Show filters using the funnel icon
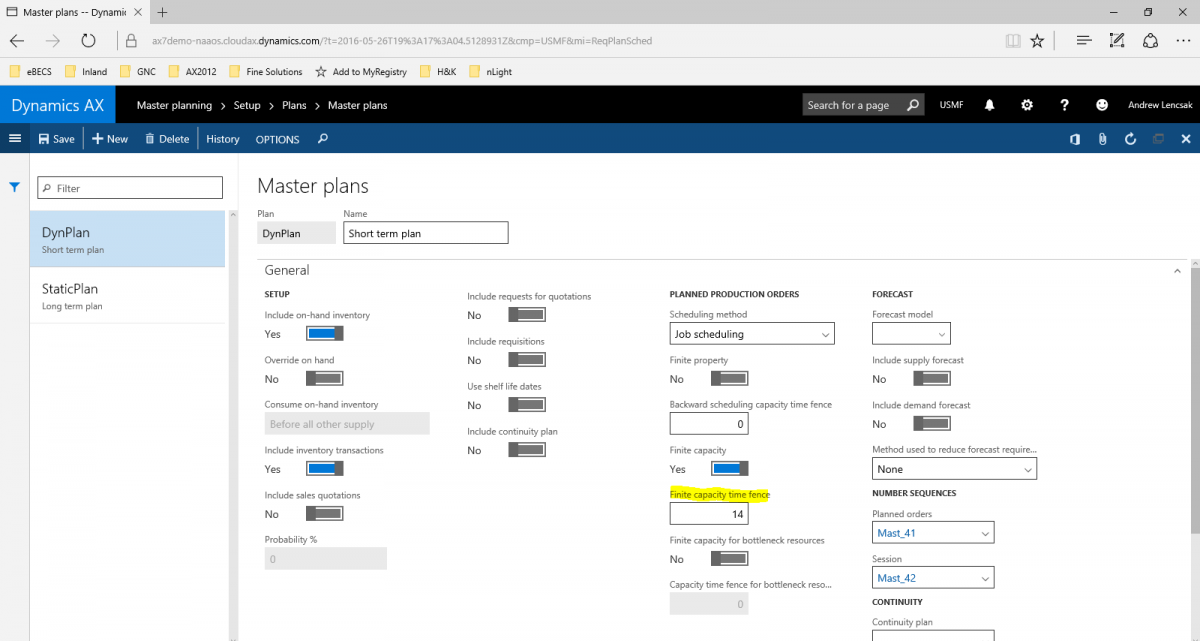The height and width of the screenshot is (641, 1200). click(x=15, y=187)
